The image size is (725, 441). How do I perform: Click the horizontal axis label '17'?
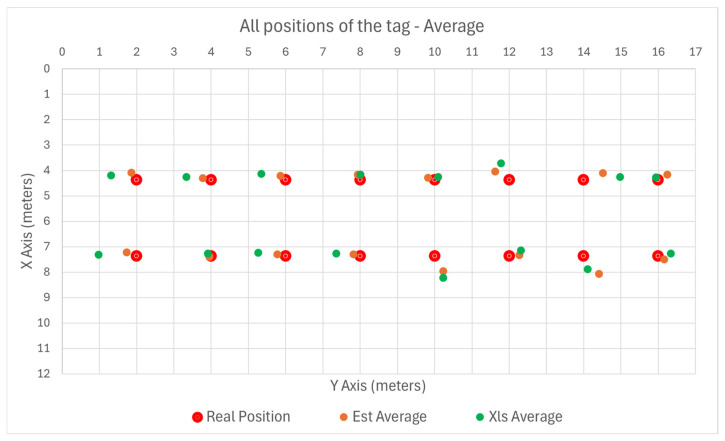pyautogui.click(x=695, y=52)
